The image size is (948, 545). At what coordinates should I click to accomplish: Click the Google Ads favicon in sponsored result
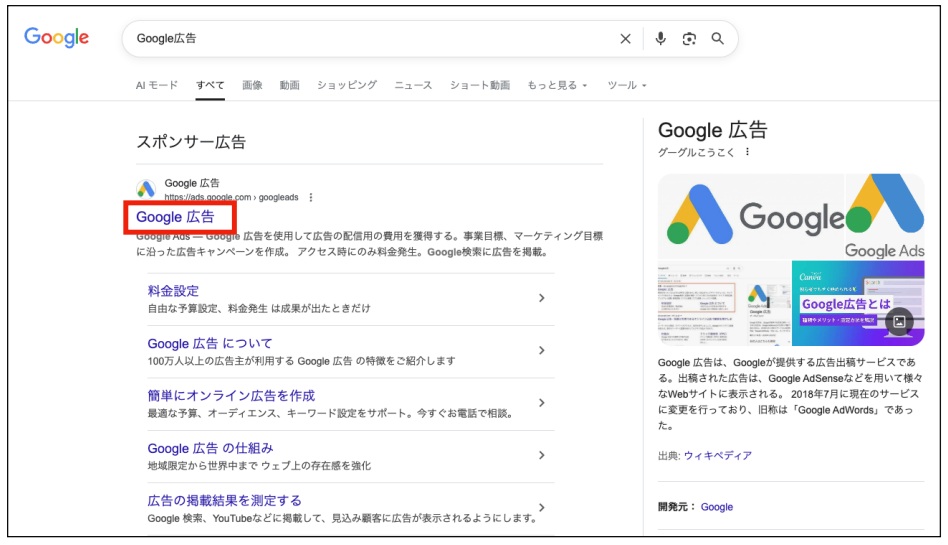point(146,190)
